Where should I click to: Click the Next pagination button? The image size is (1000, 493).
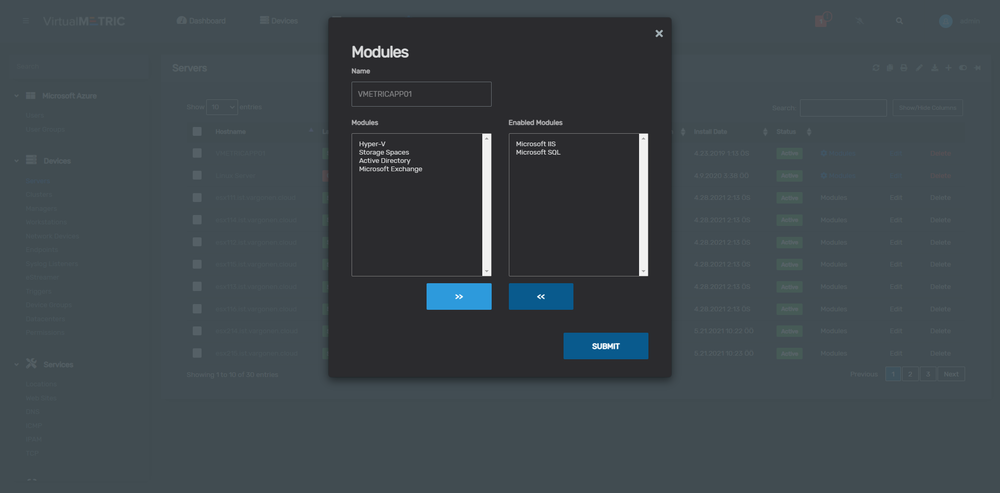pos(951,374)
